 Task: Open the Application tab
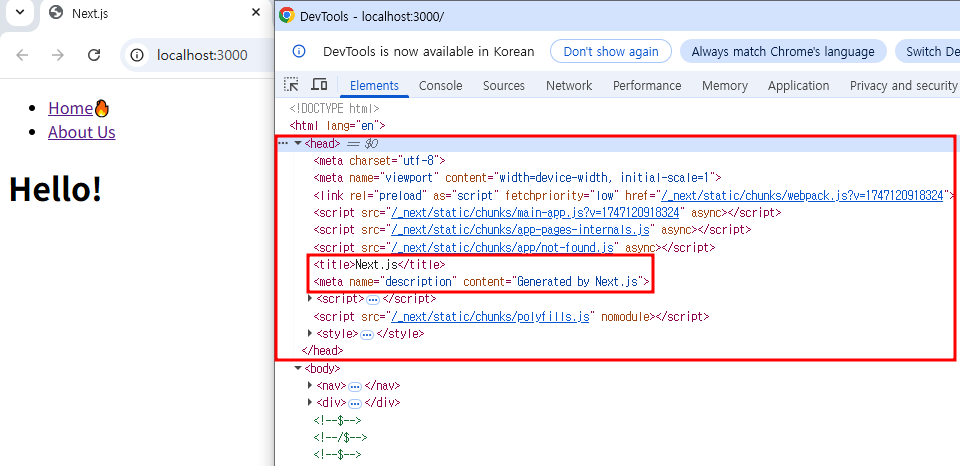point(798,86)
